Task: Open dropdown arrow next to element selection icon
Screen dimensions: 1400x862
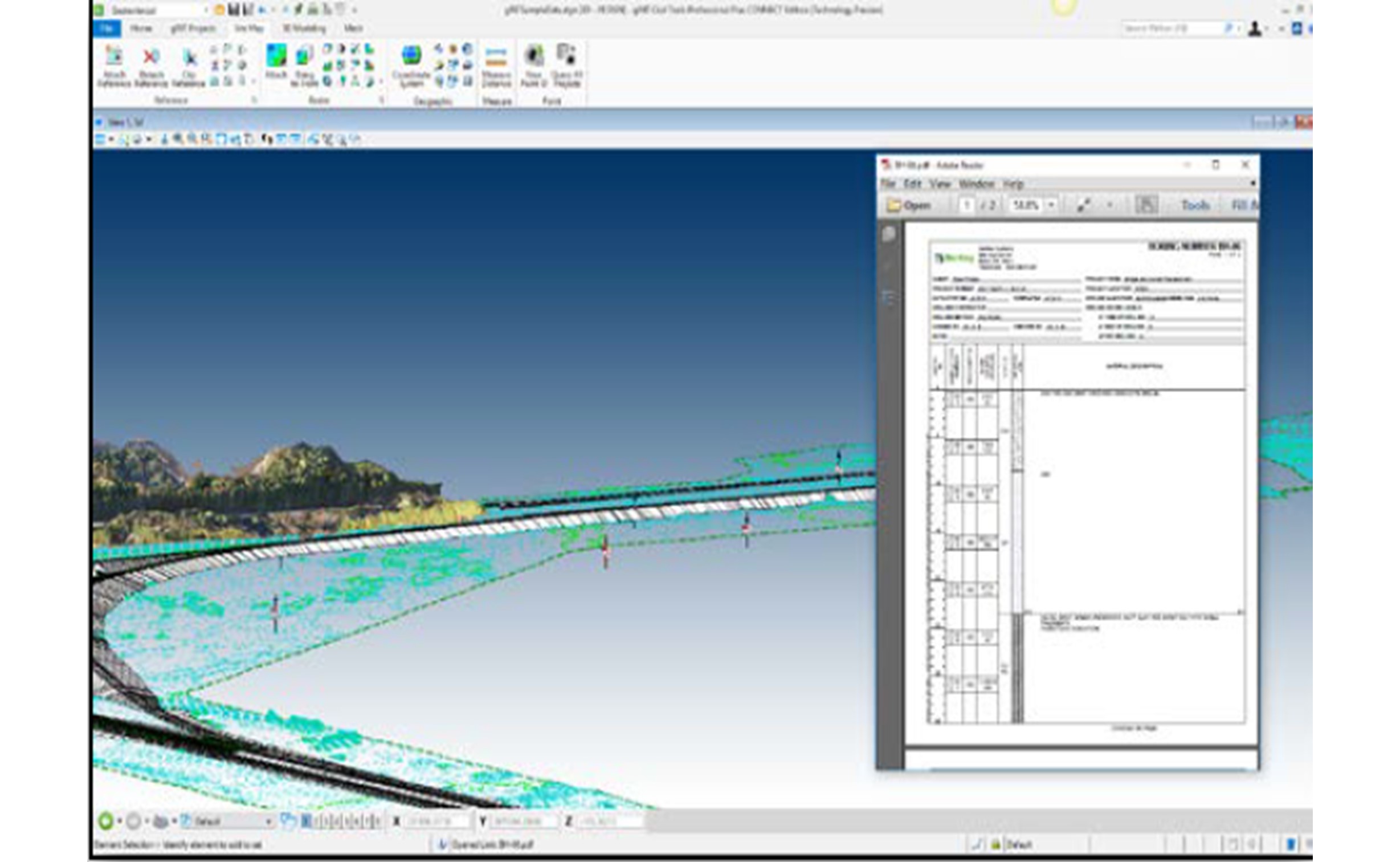Action: click(x=120, y=821)
